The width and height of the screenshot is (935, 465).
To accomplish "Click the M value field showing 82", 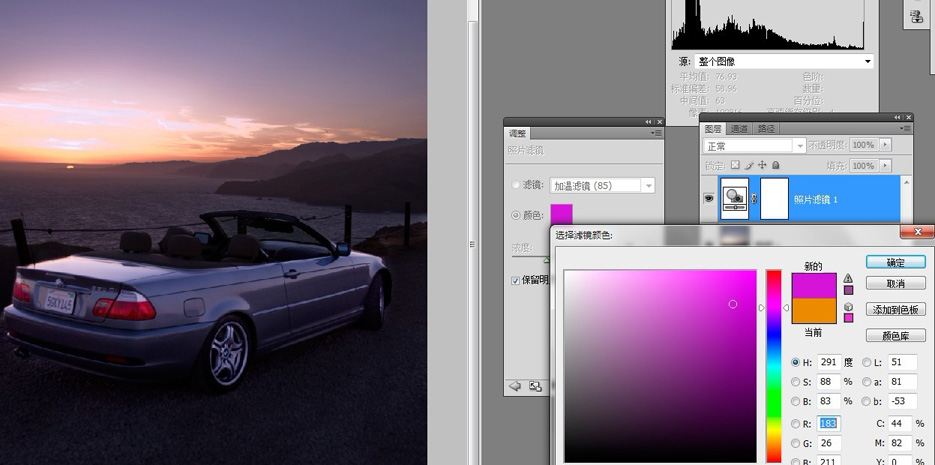I will click(x=900, y=443).
